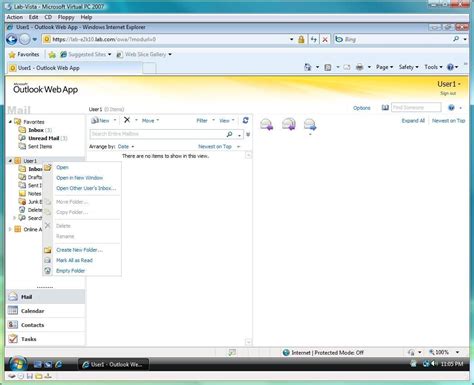Switch to the Contacts module
The image size is (474, 385).
coord(46,325)
